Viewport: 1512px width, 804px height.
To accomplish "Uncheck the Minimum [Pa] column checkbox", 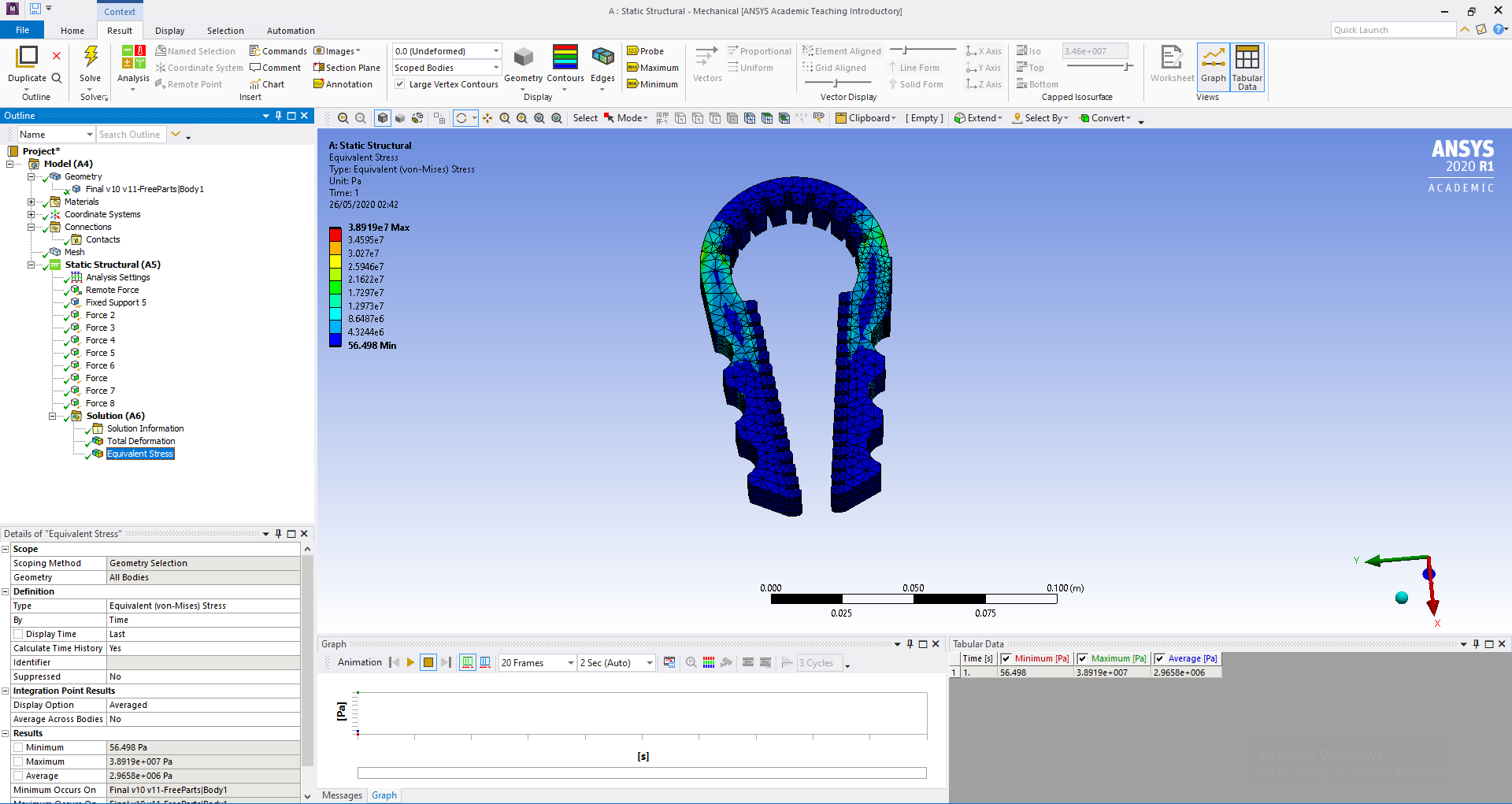I will 1006,658.
